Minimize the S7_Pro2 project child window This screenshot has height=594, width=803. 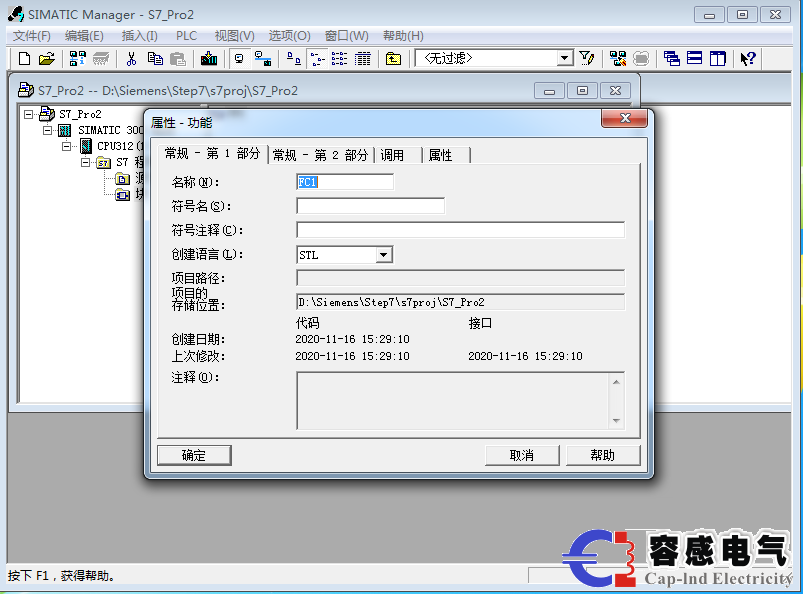(550, 91)
